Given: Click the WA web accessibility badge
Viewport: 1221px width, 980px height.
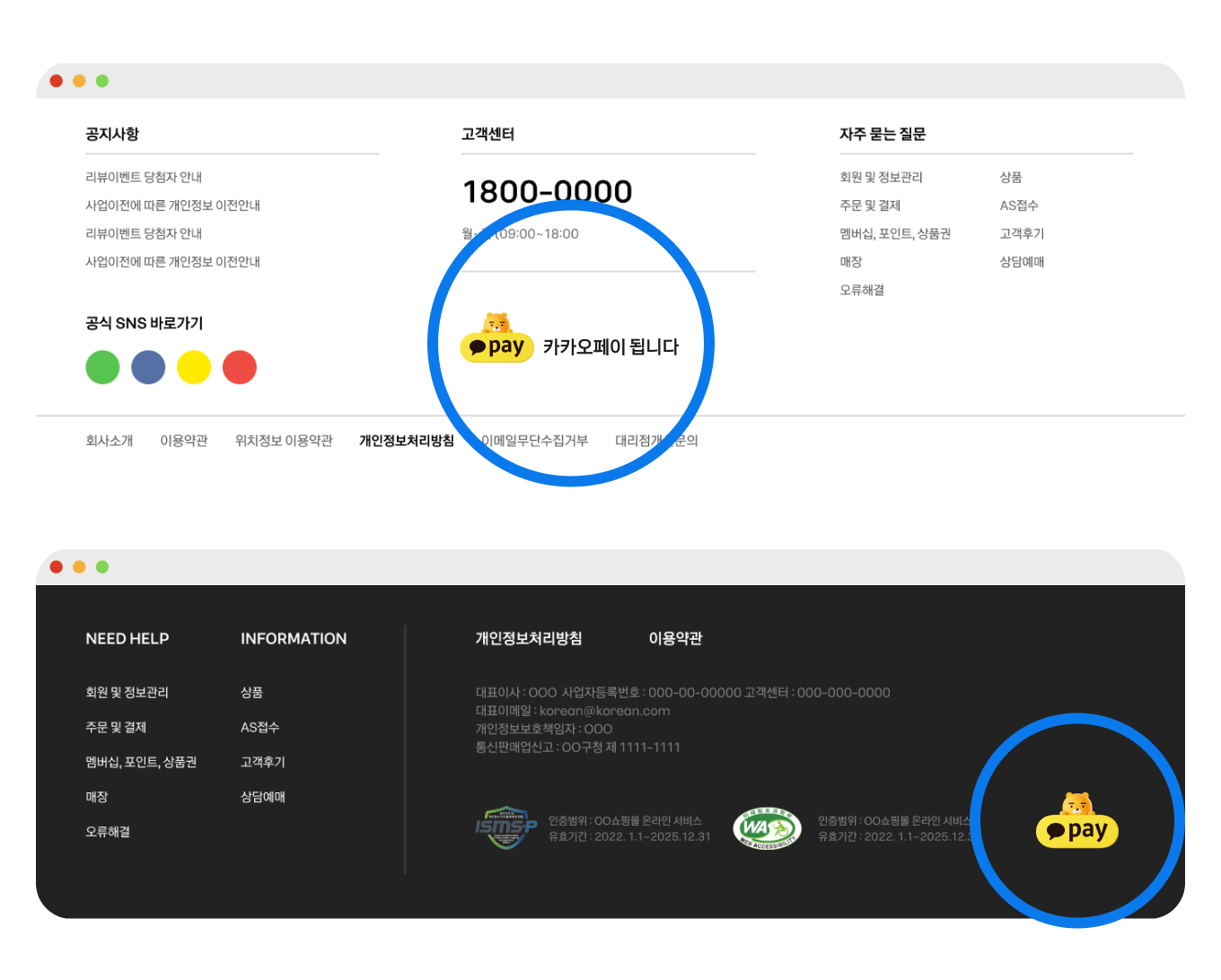Looking at the screenshot, I should pos(767,827).
